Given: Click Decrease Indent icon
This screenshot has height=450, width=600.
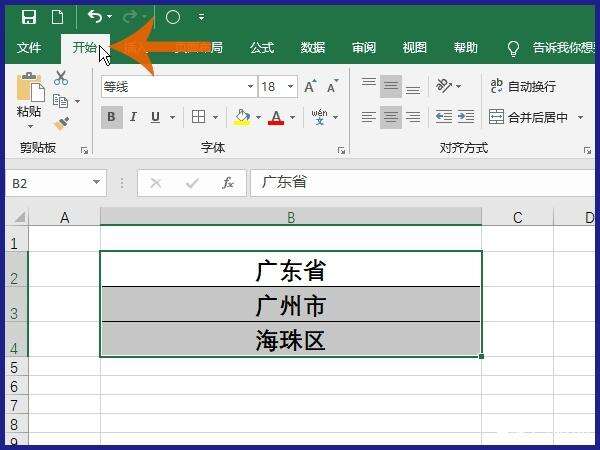Looking at the screenshot, I should [x=444, y=117].
